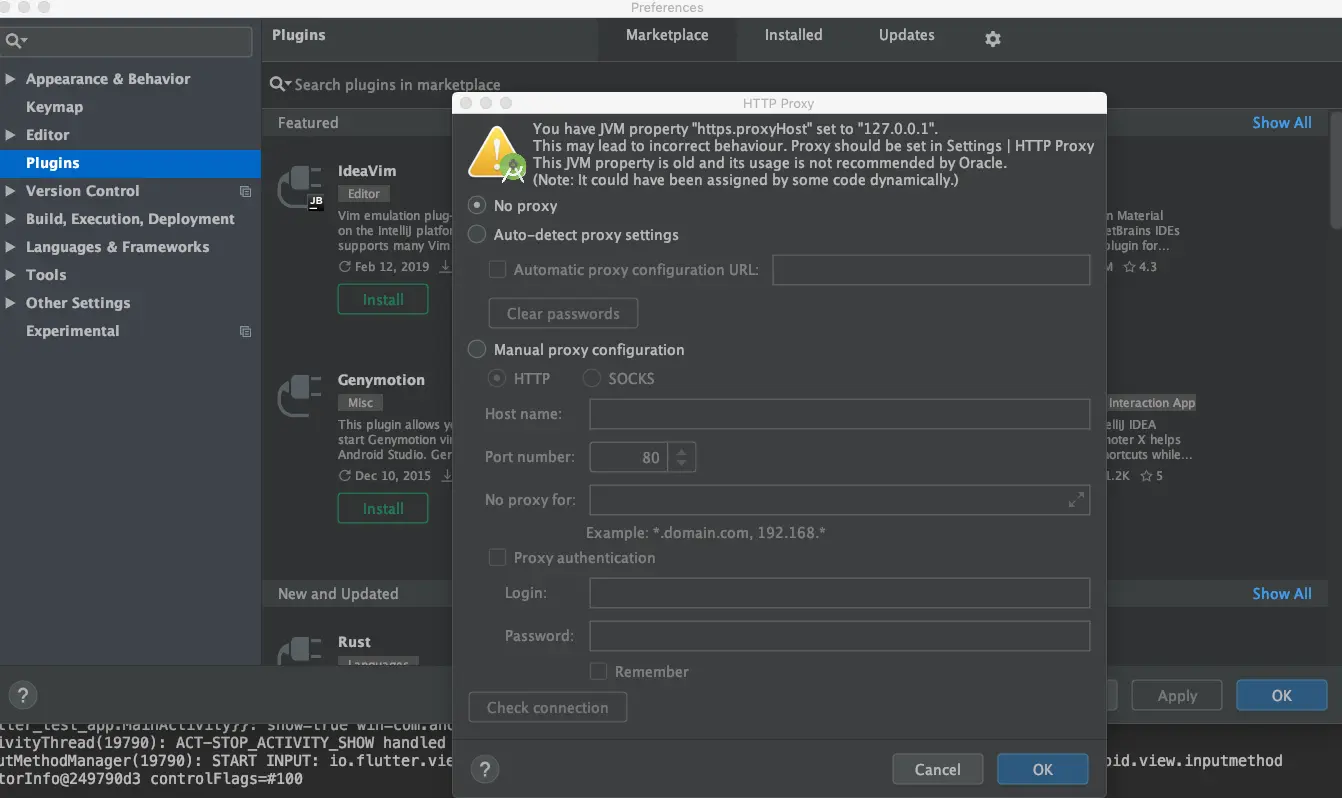Click the Host name input field
The width and height of the screenshot is (1342, 798).
click(x=839, y=414)
